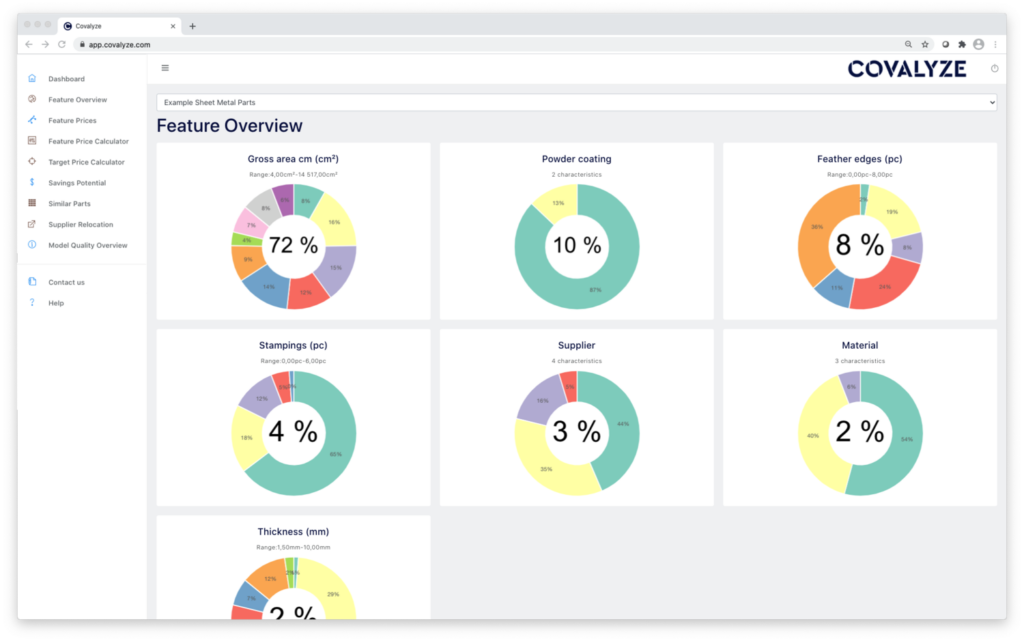Click the browser forward arrow
The image size is (1024, 641).
pos(45,44)
